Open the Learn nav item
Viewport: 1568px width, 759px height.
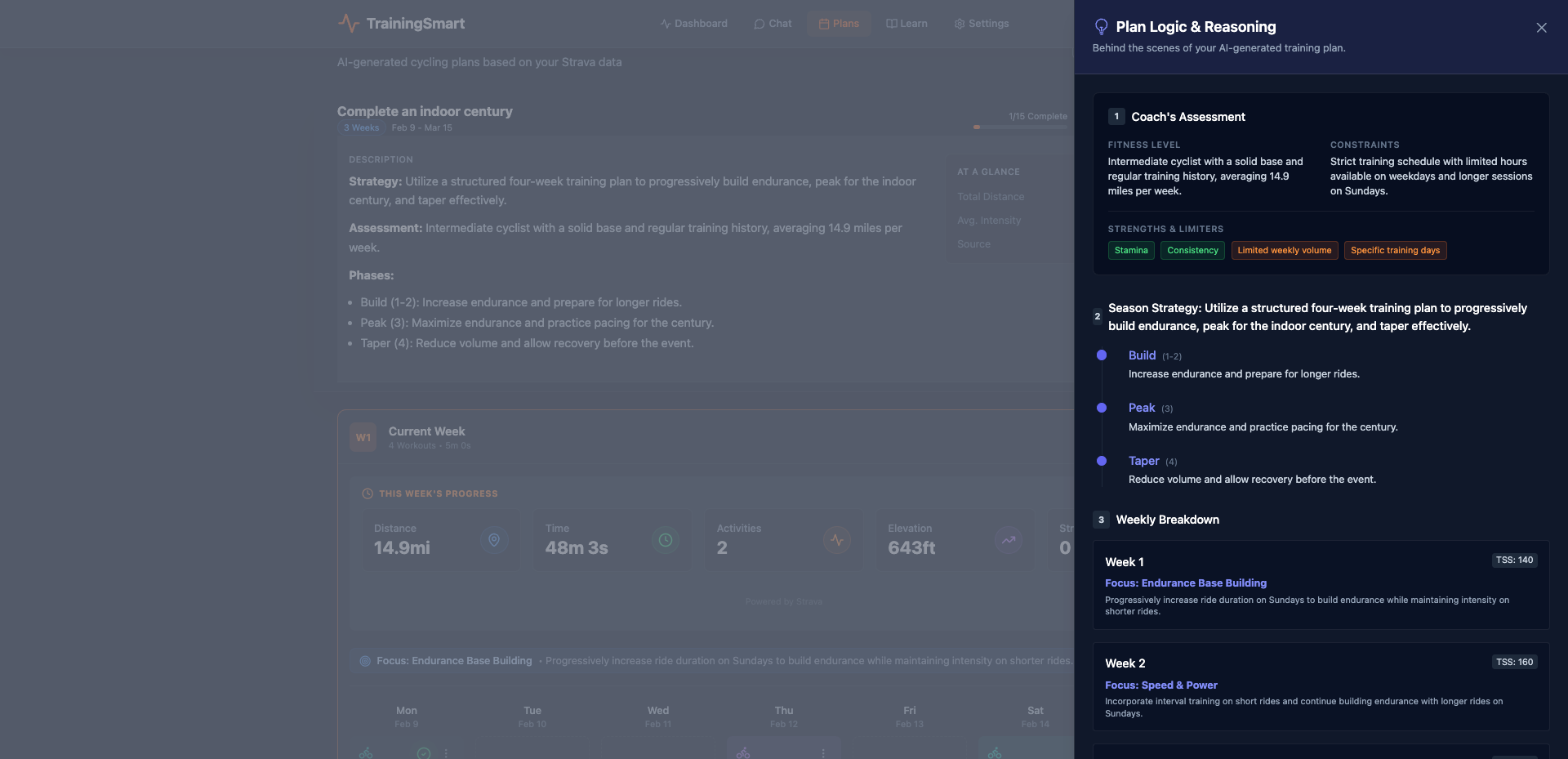[906, 24]
